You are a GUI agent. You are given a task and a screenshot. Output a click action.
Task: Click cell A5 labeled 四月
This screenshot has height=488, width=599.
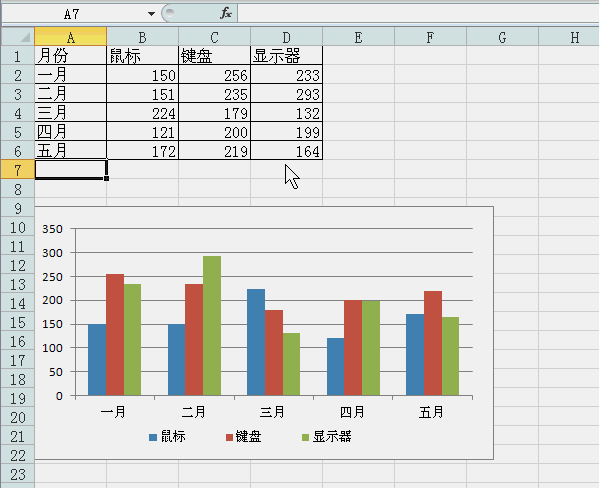point(71,132)
